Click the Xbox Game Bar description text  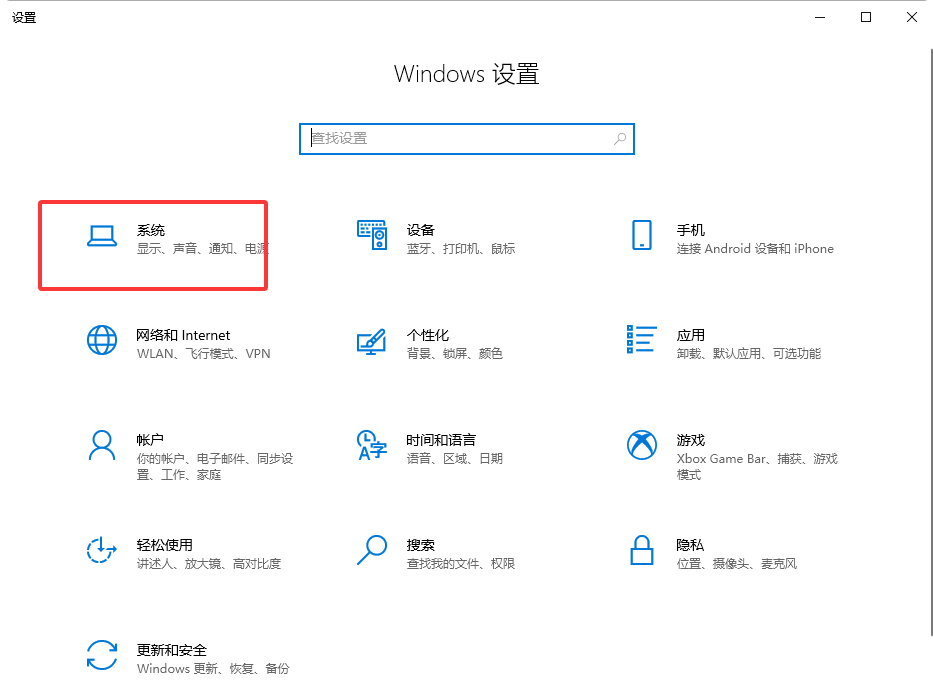click(x=757, y=467)
